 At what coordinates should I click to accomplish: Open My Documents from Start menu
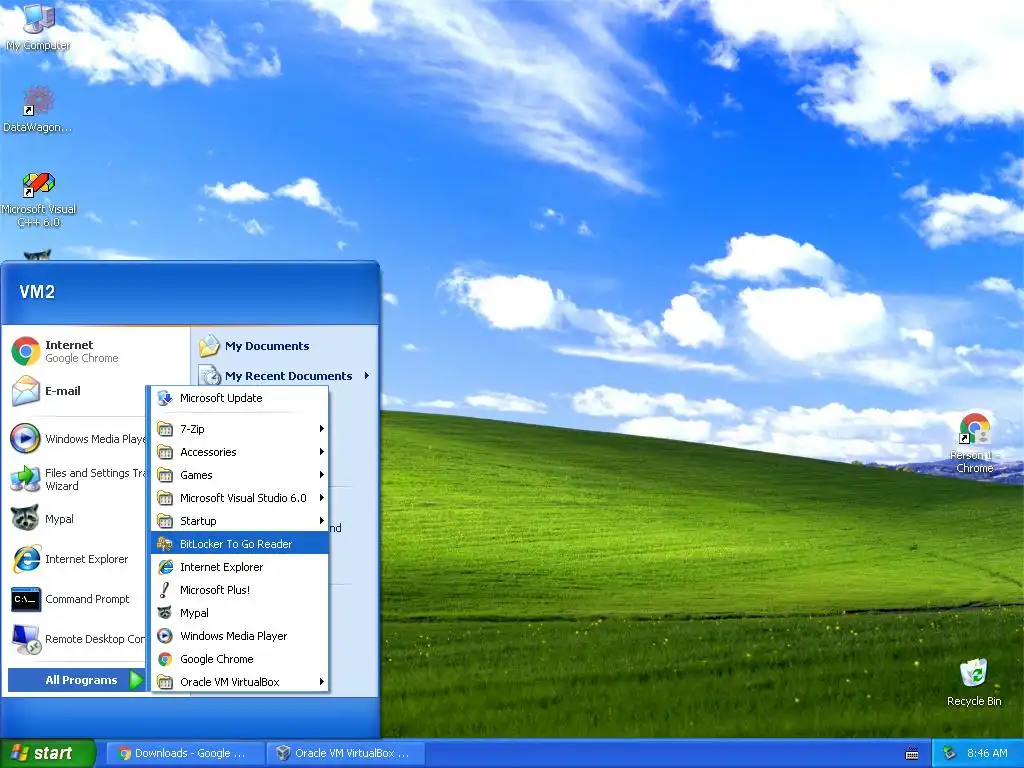285,345
